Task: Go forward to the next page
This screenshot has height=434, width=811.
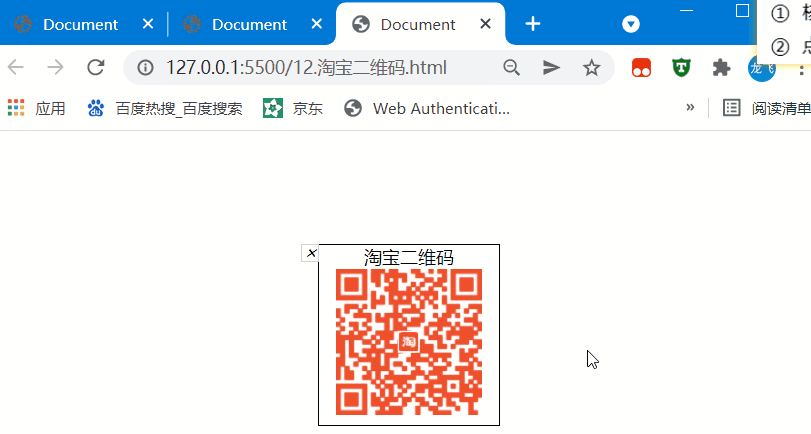Action: tap(55, 67)
